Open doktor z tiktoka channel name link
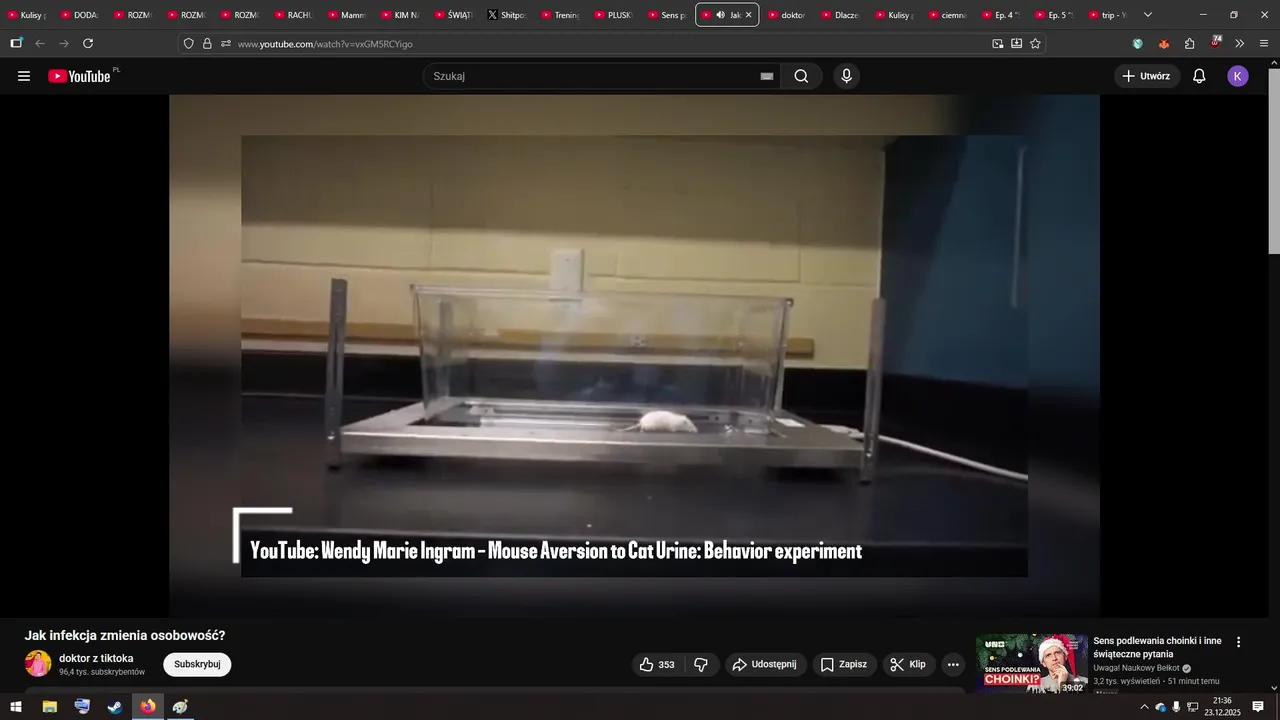 96,658
